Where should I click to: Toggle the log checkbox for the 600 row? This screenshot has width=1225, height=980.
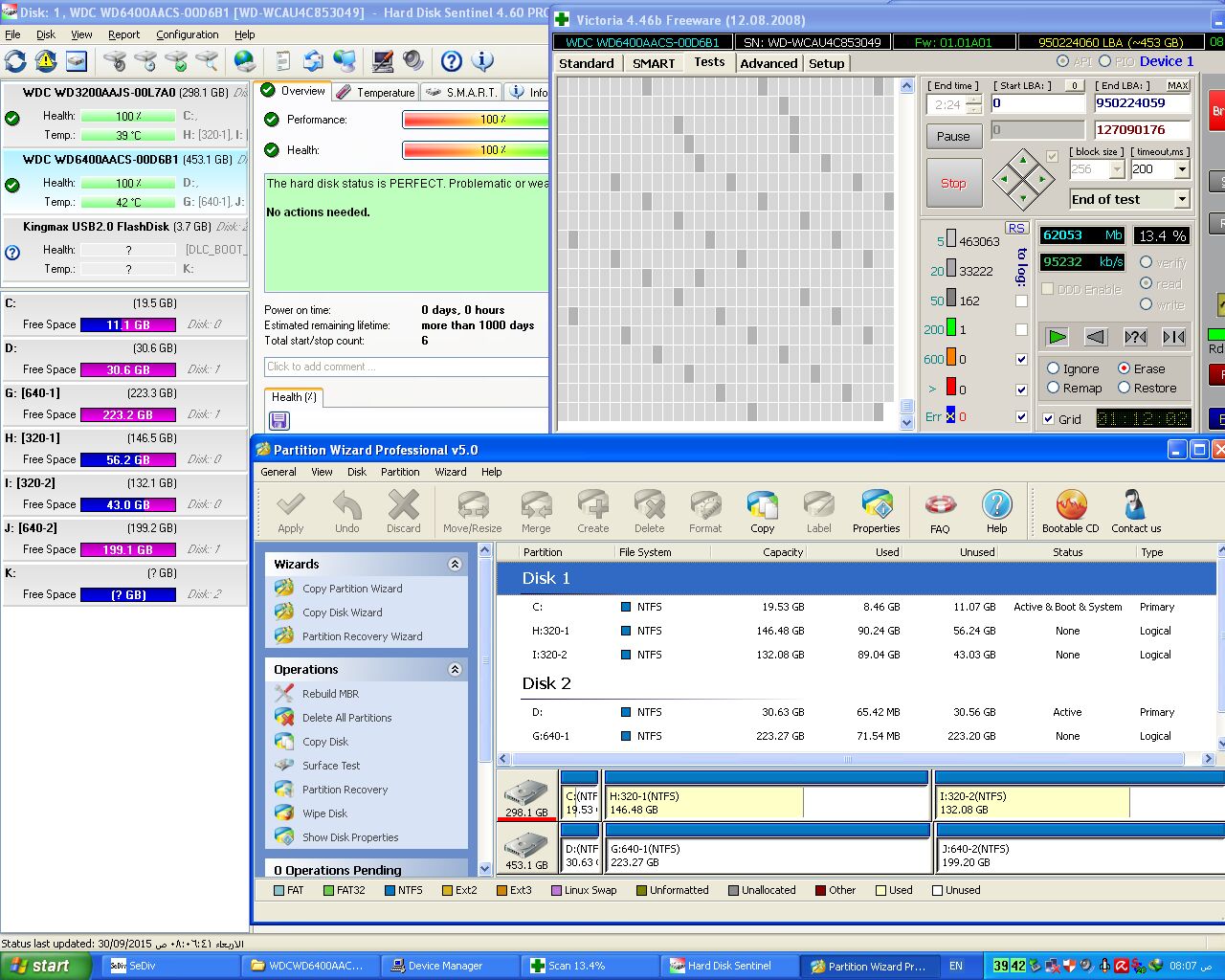1021,360
